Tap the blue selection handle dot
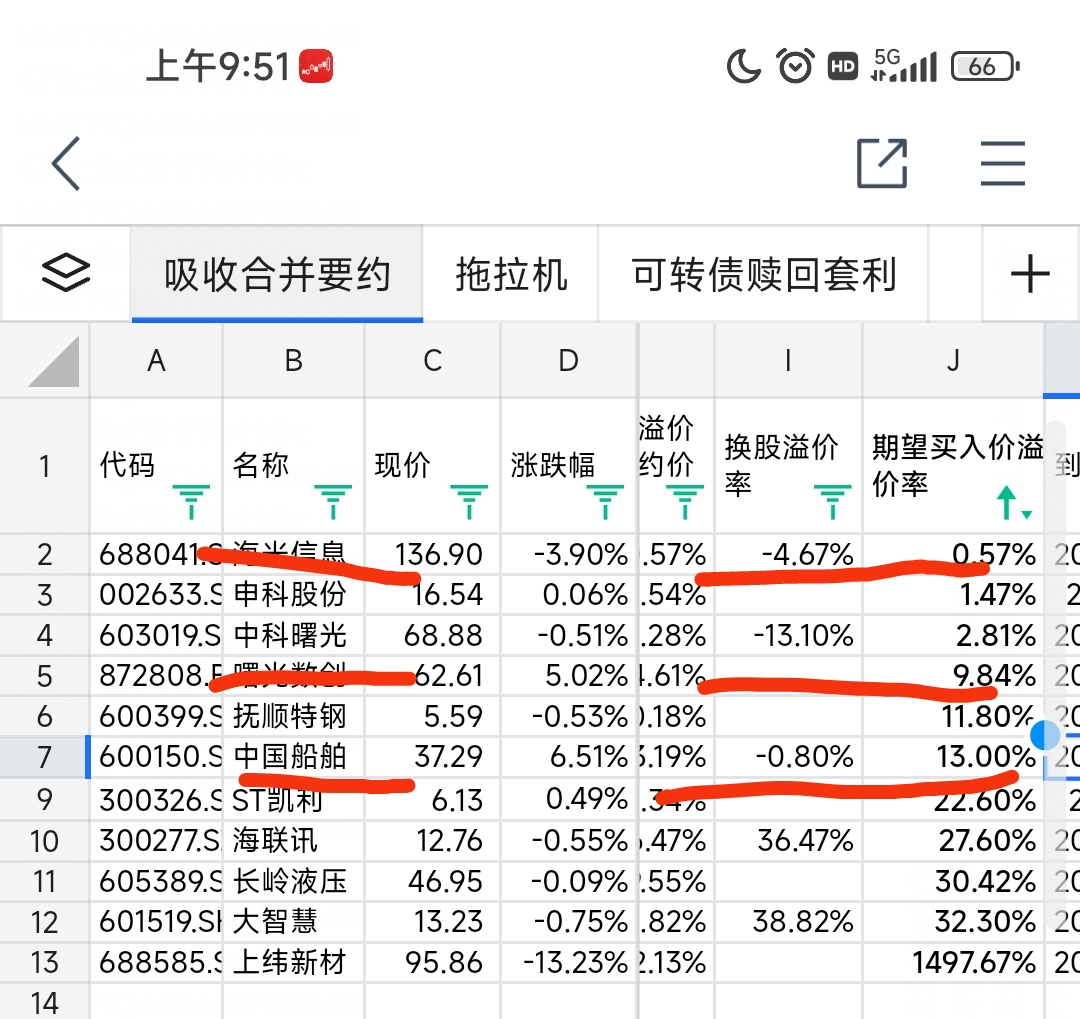The height and width of the screenshot is (1019, 1080). pos(1045,734)
